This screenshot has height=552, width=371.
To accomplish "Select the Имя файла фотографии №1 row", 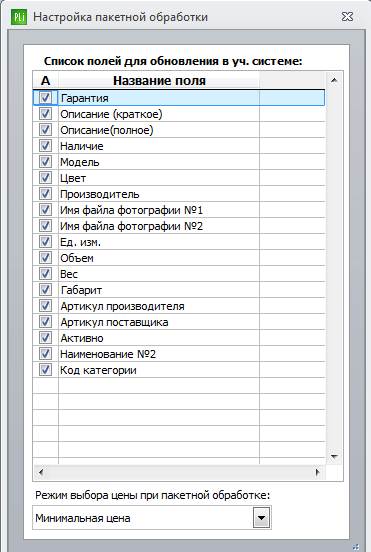I will coord(179,210).
